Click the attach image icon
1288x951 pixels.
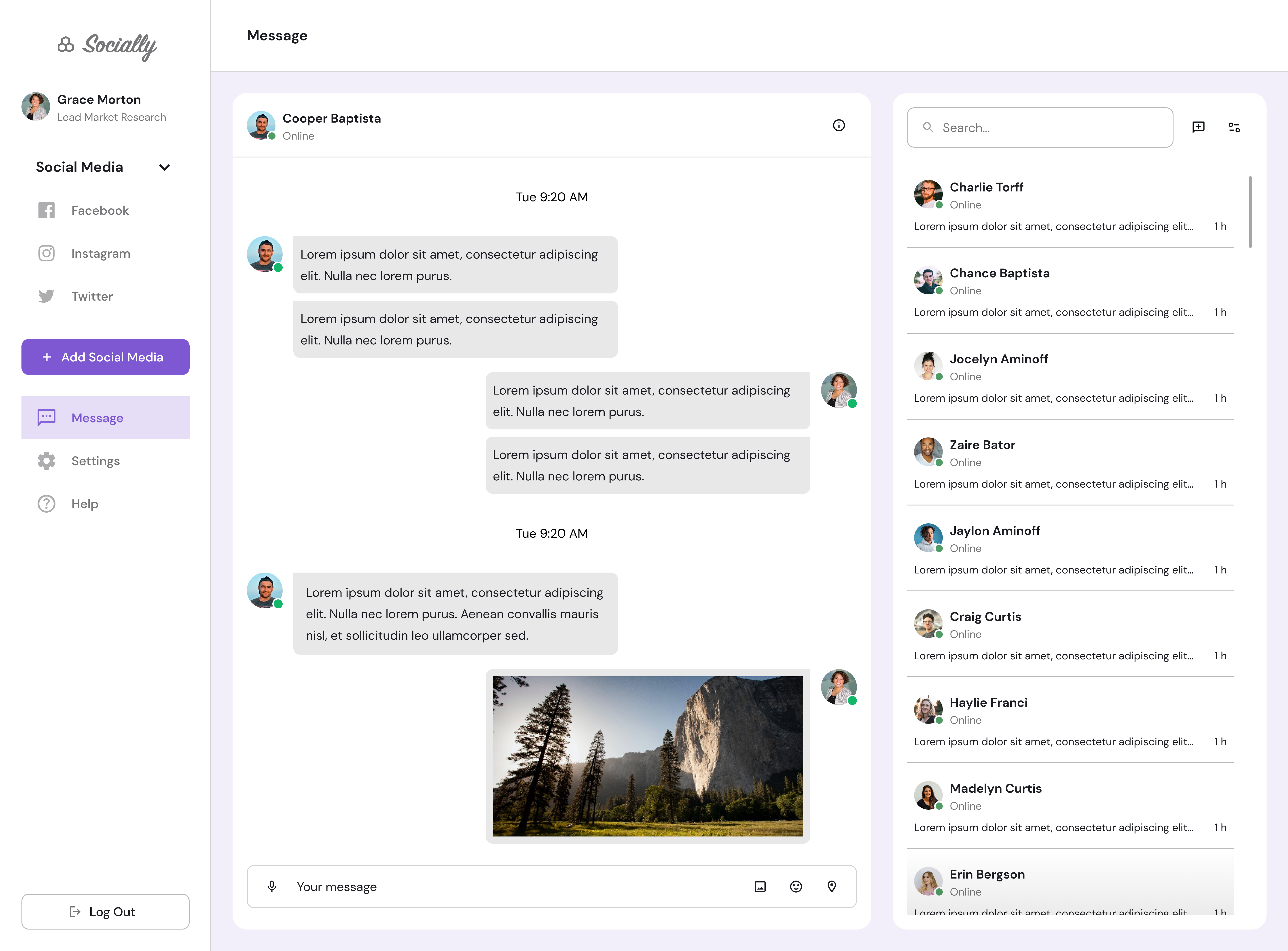coord(760,887)
